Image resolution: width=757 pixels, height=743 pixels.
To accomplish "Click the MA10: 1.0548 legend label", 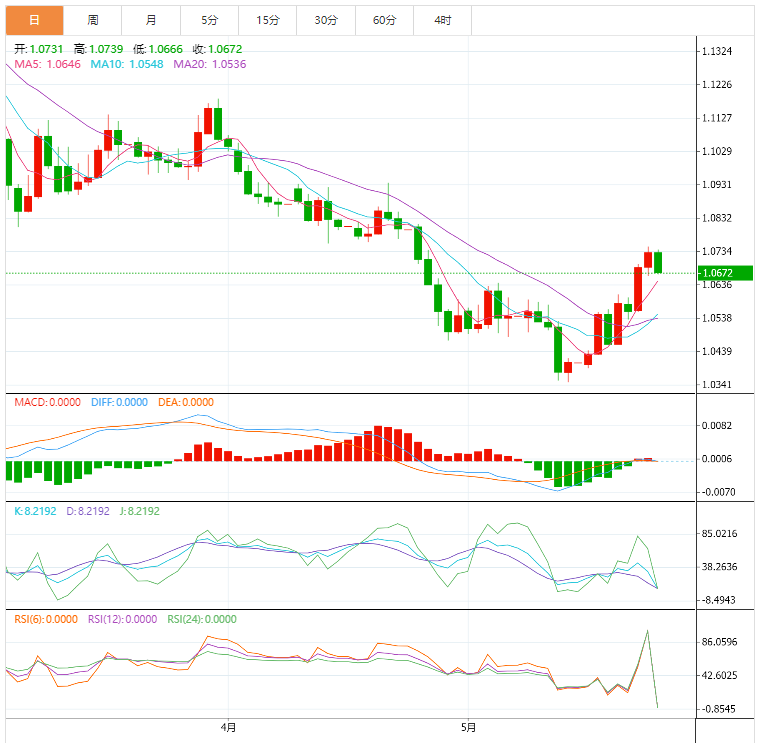I will pos(127,64).
